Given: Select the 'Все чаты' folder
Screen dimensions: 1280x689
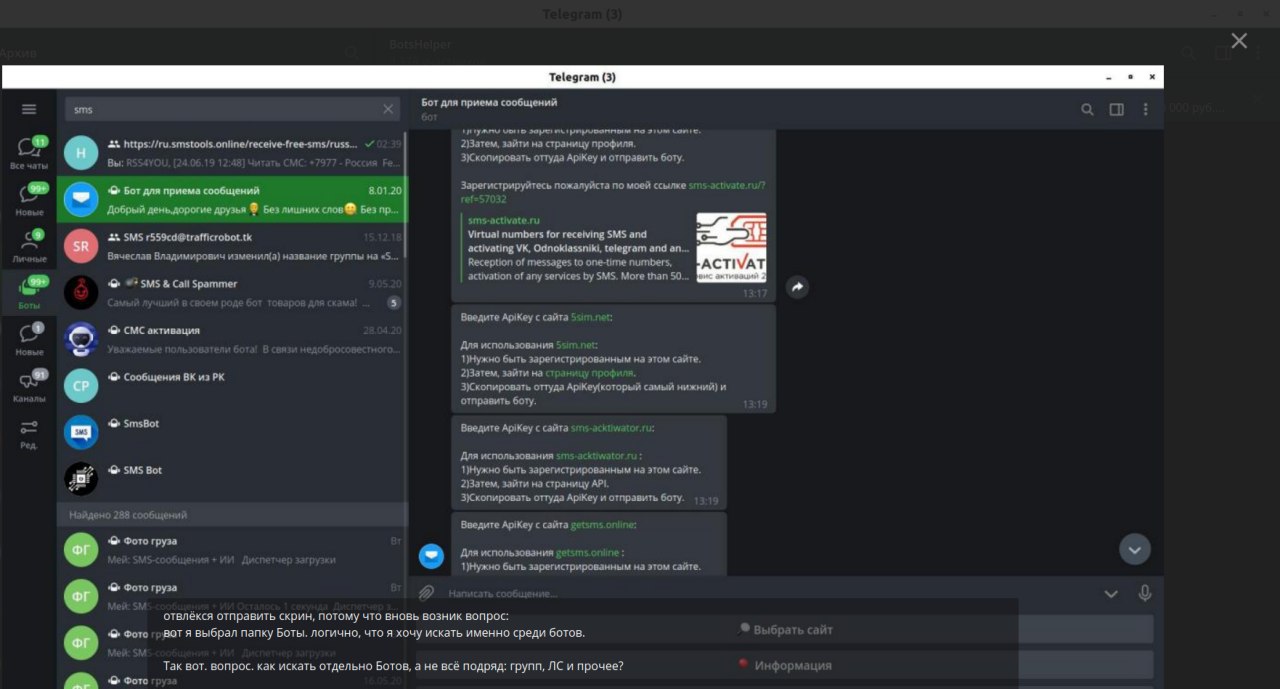Looking at the screenshot, I should coord(29,153).
